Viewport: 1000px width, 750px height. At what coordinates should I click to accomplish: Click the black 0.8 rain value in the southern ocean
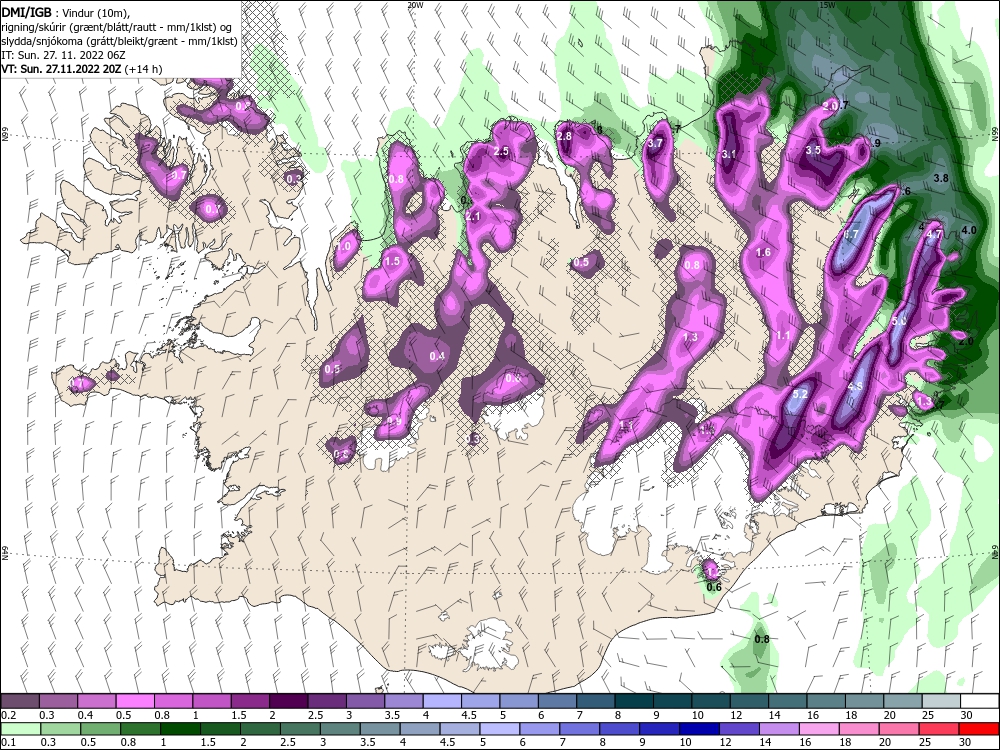pos(761,640)
